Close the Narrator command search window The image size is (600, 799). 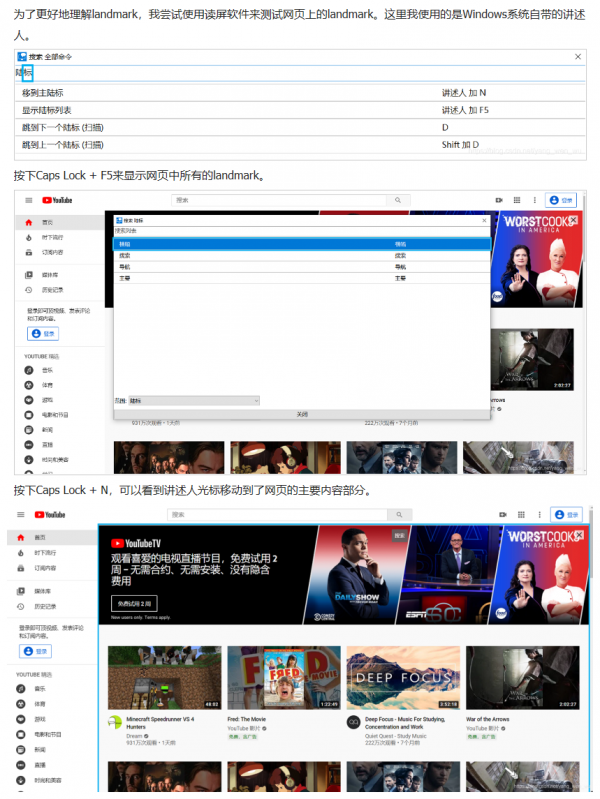pyautogui.click(x=578, y=57)
